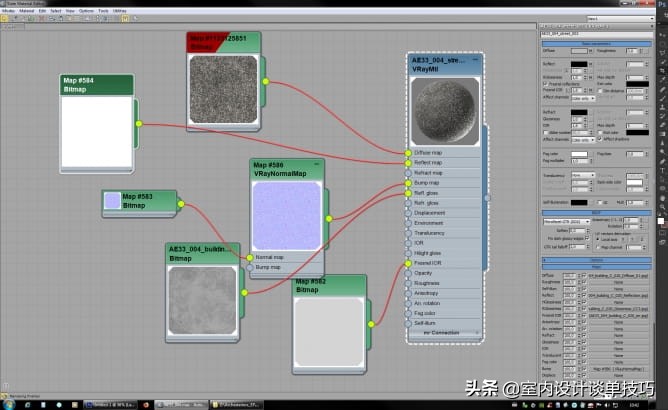Open the Utilities menu

point(120,10)
